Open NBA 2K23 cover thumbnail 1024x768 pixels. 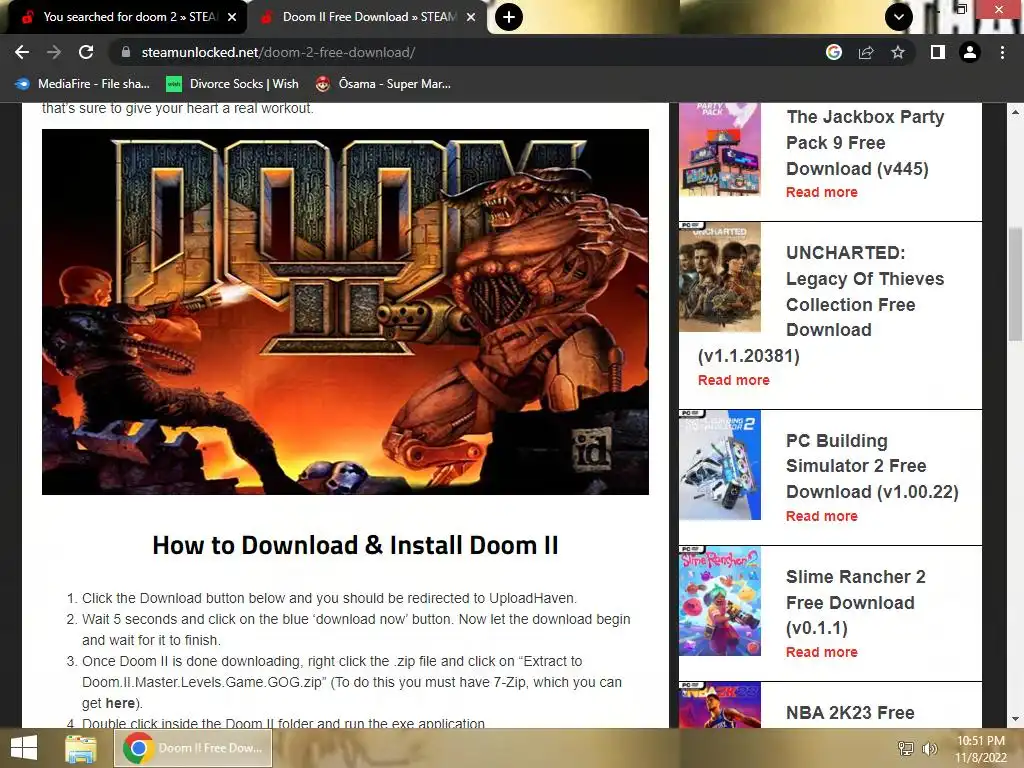click(720, 705)
